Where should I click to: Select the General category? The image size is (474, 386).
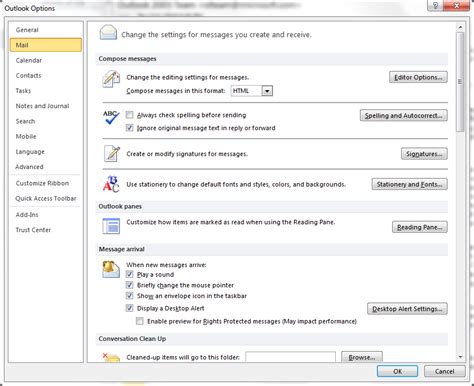[46, 30]
